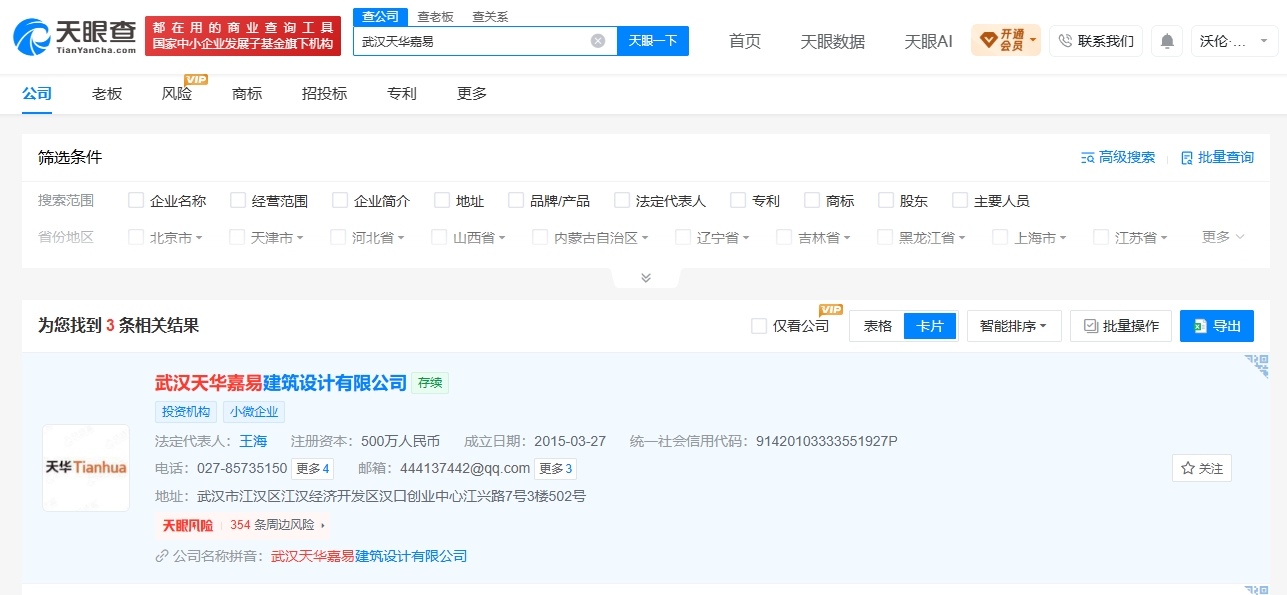Click the TianYanCha logo

pos(75,37)
